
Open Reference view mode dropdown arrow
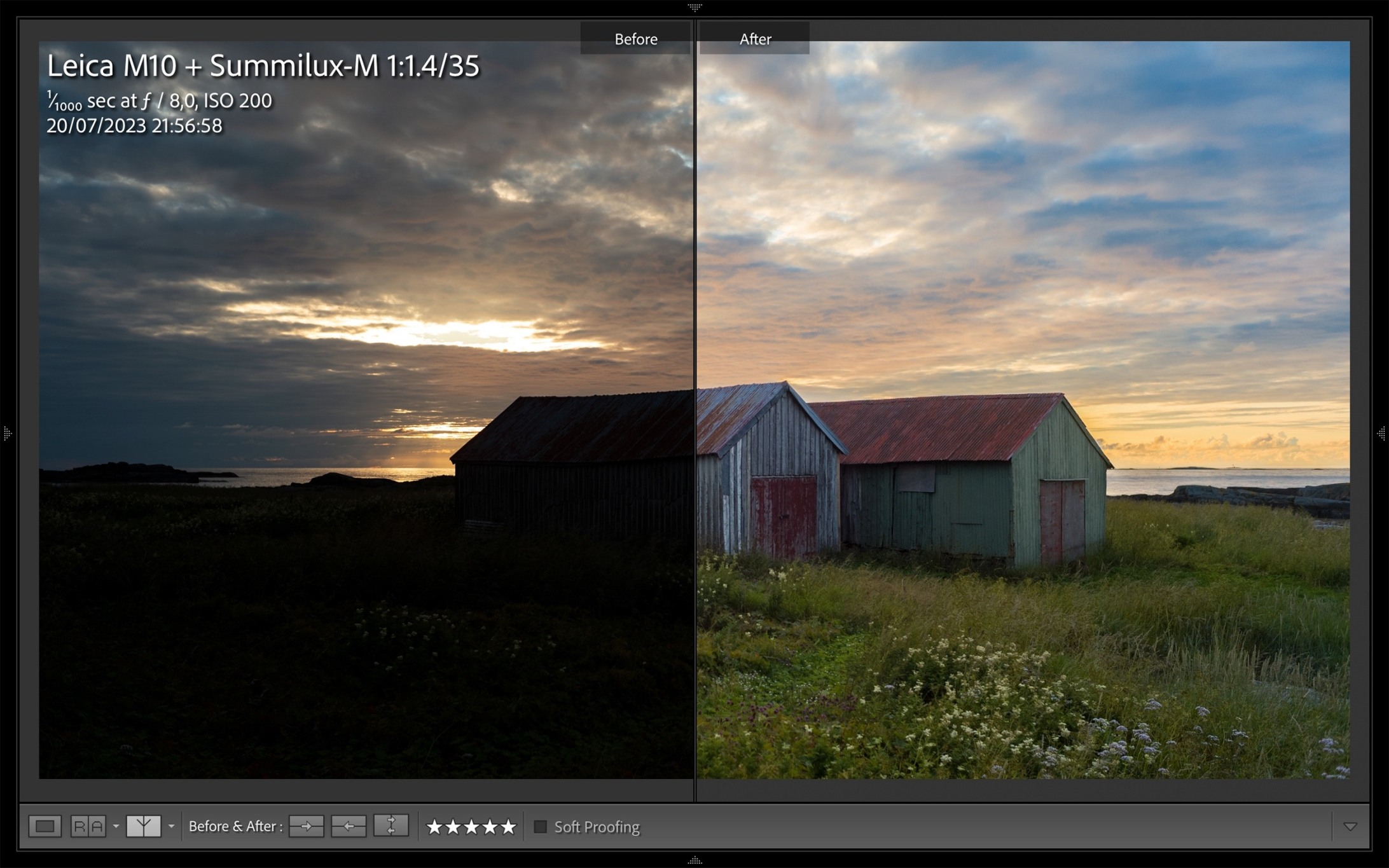click(116, 826)
